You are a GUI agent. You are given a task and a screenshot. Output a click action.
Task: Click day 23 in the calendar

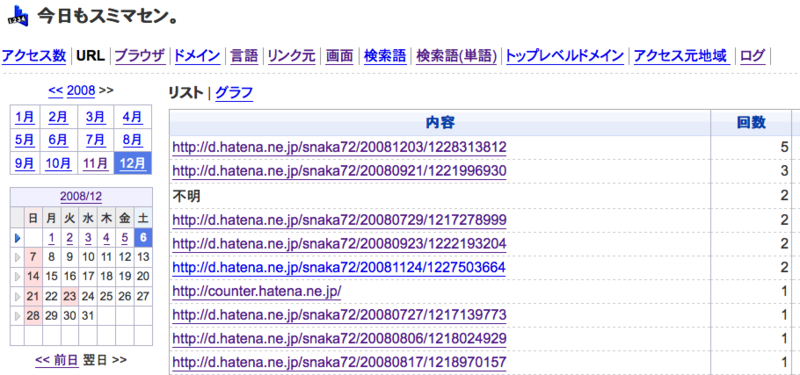coord(70,296)
